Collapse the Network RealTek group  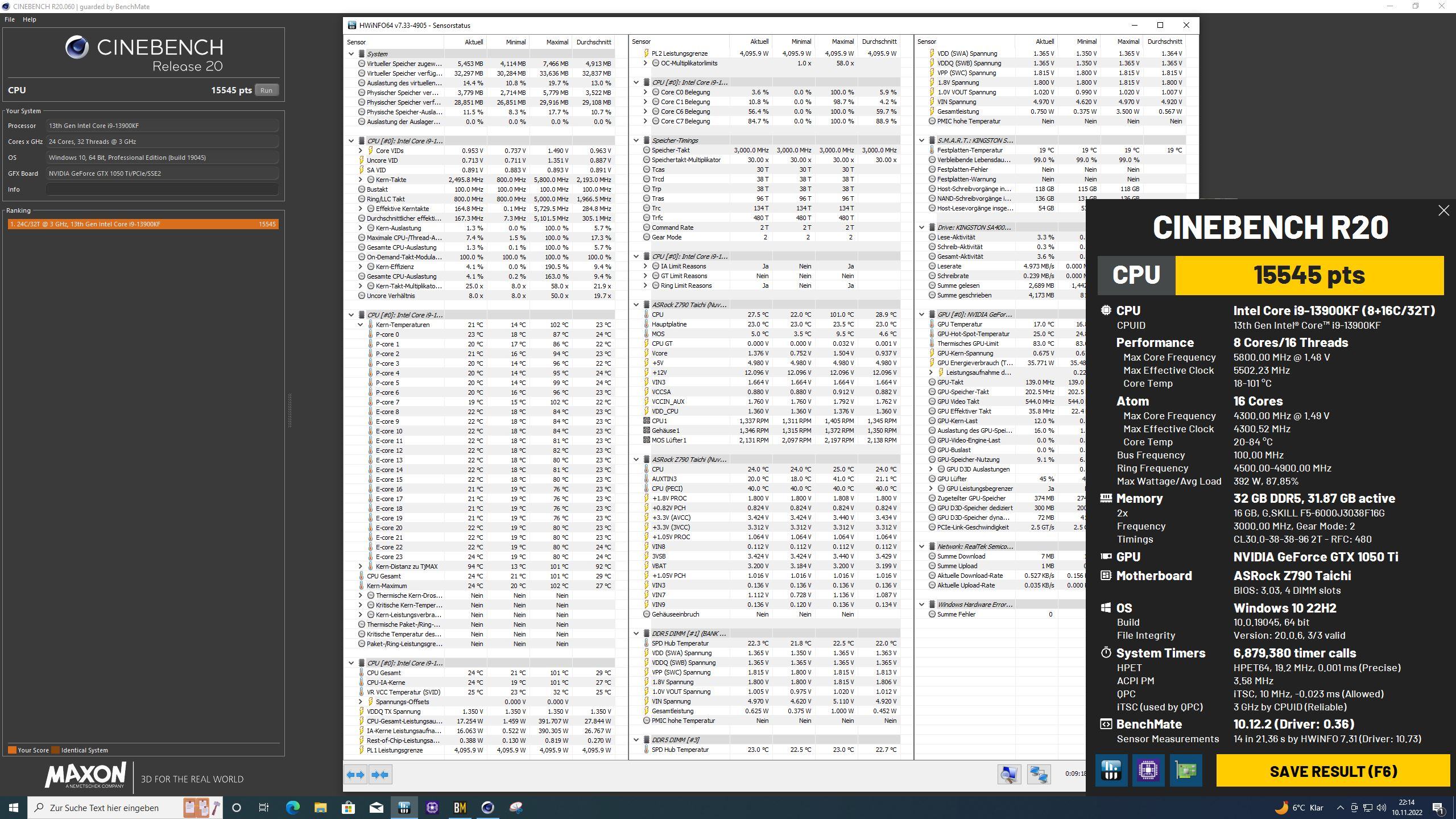pos(922,547)
